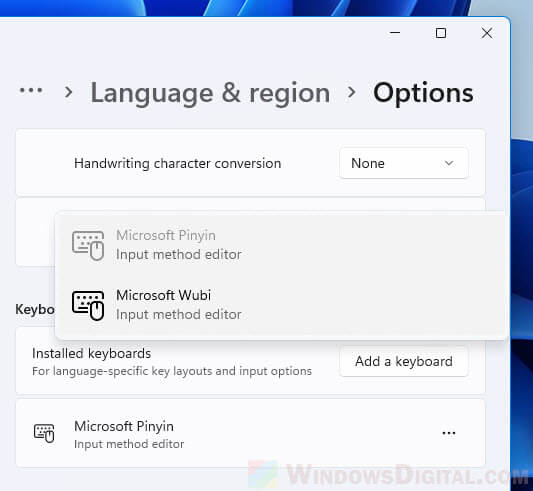This screenshot has width=533, height=491.
Task: Click 'For language-specific key layouts' description text
Action: pos(172,371)
